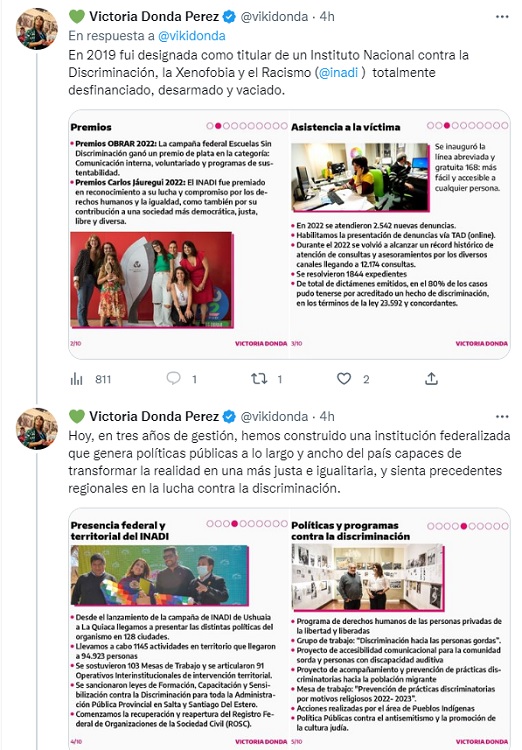Open Victoria Donda Perez name on first tweet
The height and width of the screenshot is (750, 522).
point(154,17)
